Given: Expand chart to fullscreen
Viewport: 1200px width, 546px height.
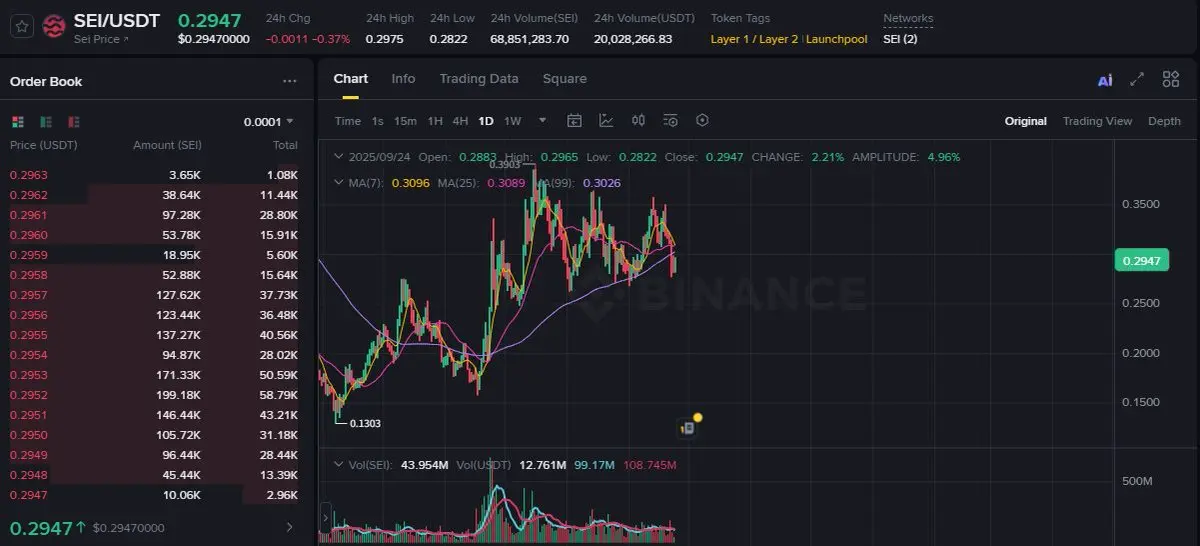Looking at the screenshot, I should [x=1137, y=80].
